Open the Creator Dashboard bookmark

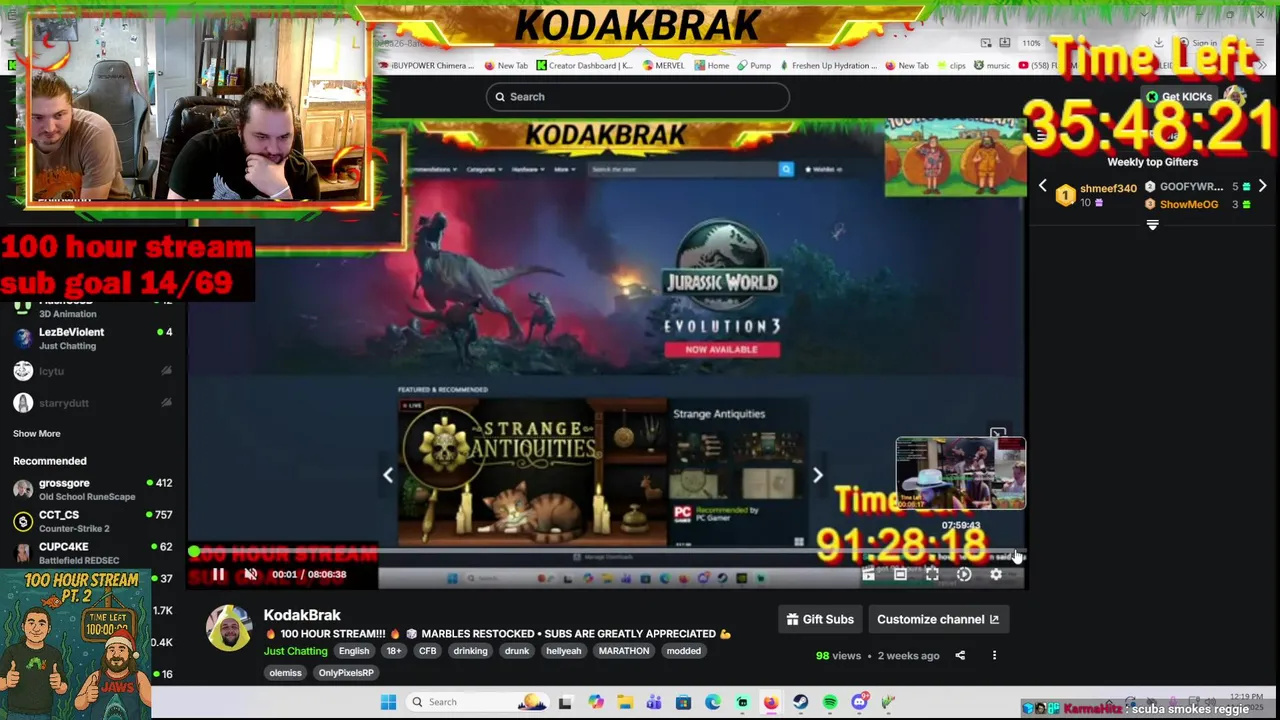[x=584, y=66]
